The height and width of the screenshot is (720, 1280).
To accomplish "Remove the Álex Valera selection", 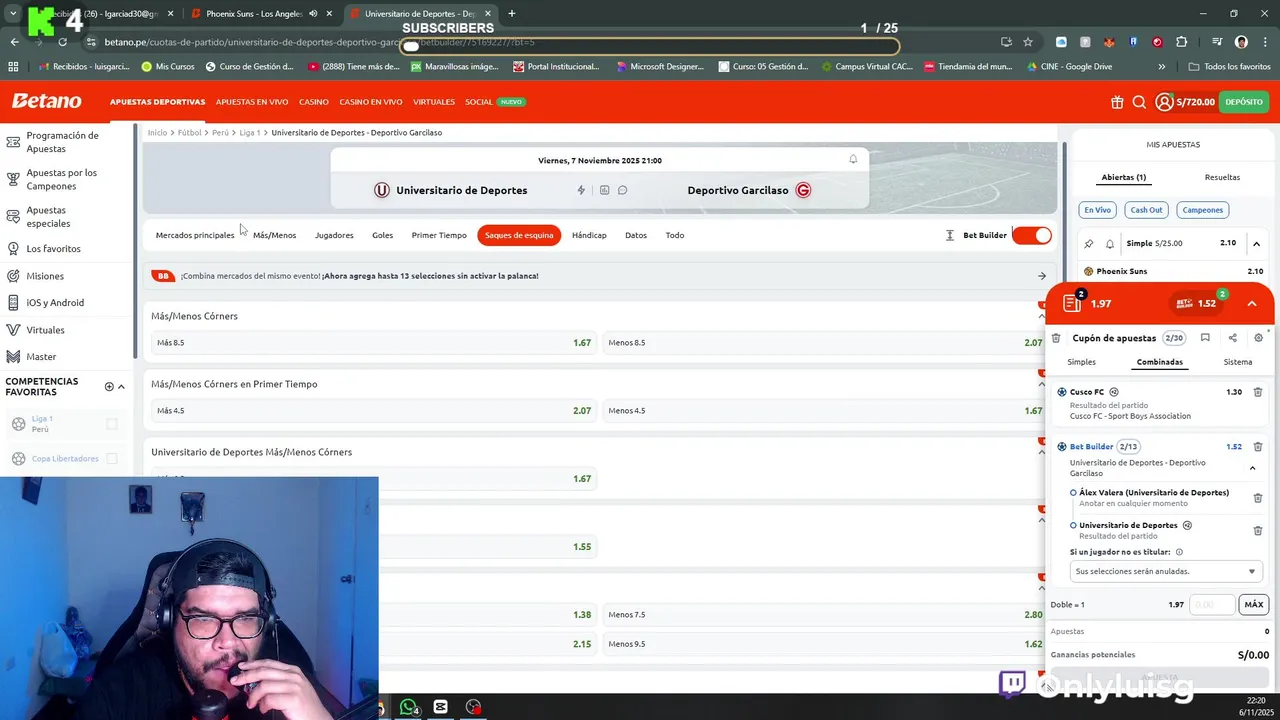I will point(1258,497).
